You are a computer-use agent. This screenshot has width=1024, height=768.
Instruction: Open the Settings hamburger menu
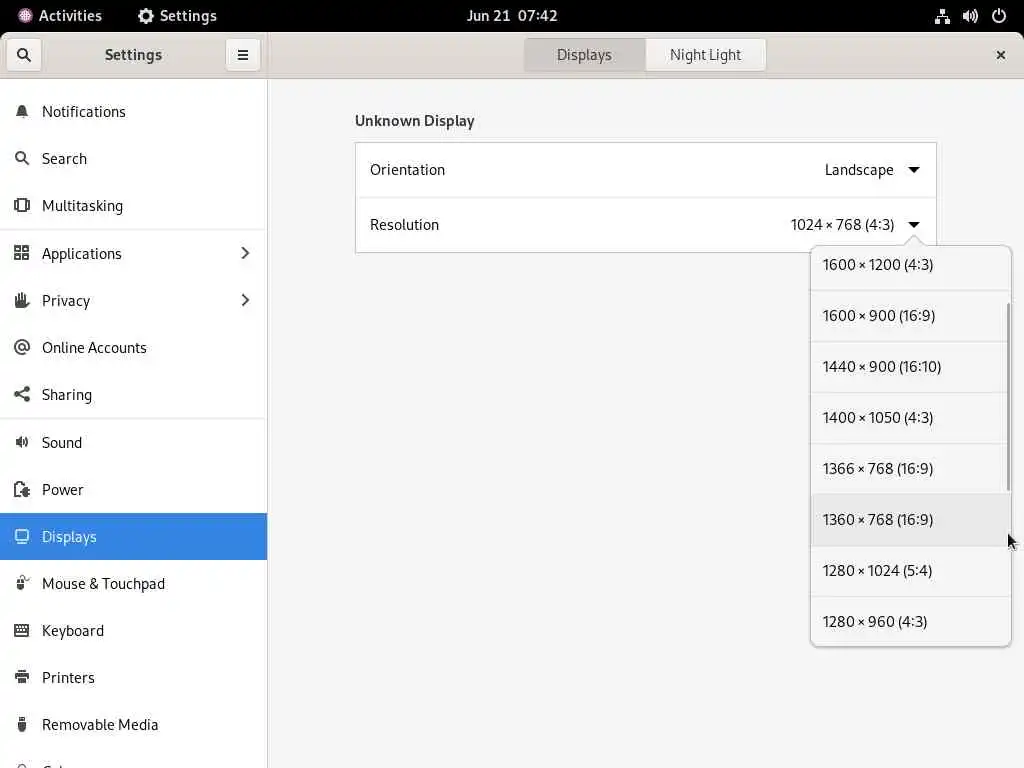click(x=242, y=55)
